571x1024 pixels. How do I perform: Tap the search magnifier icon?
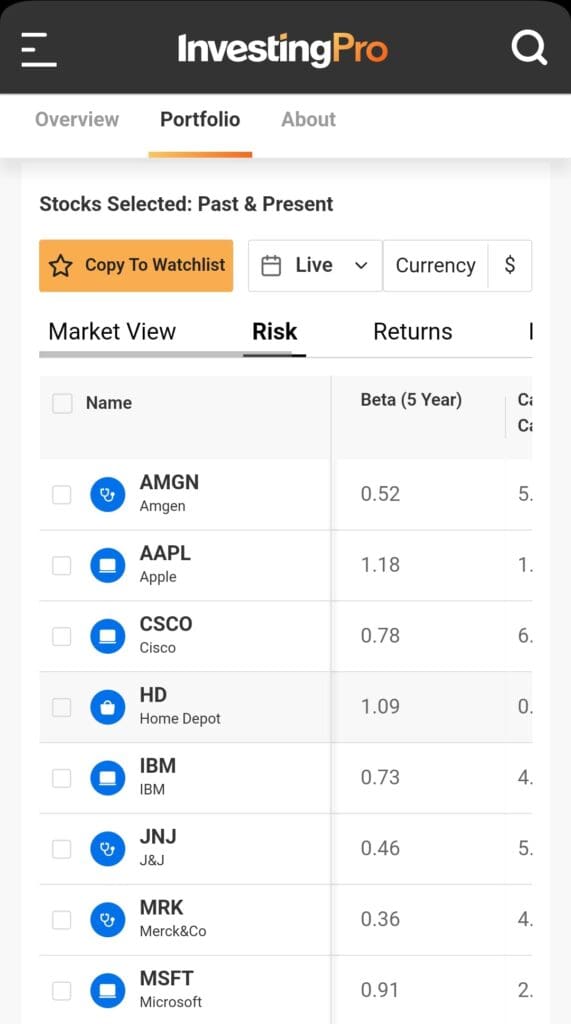tap(529, 48)
